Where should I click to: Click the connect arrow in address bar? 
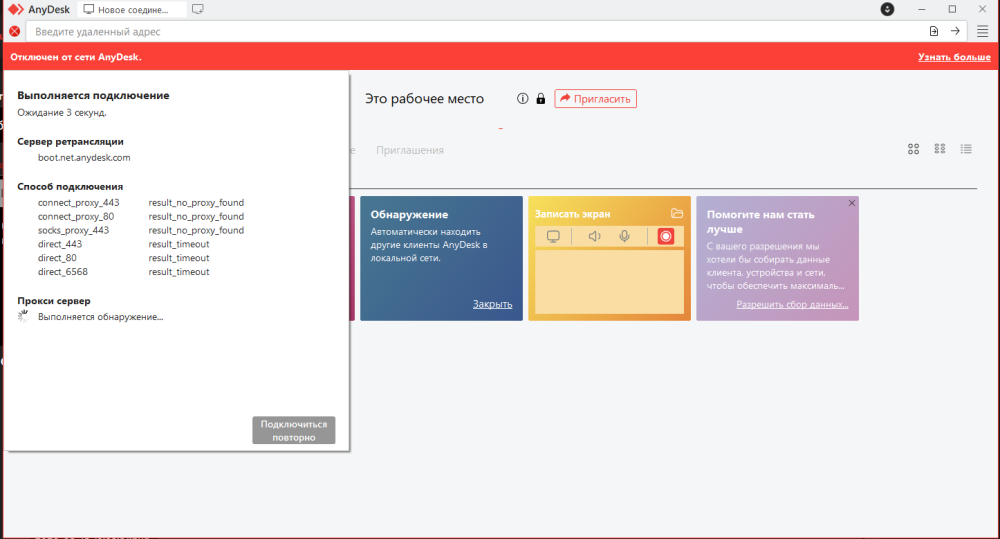(x=955, y=31)
